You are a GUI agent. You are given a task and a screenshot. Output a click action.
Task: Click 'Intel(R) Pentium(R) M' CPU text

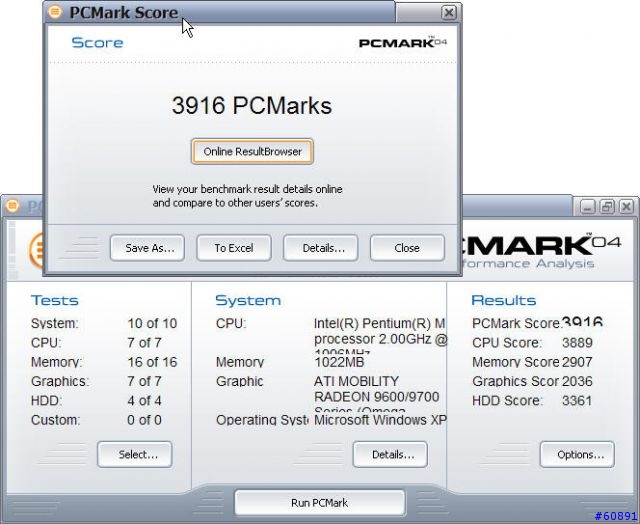point(380,323)
